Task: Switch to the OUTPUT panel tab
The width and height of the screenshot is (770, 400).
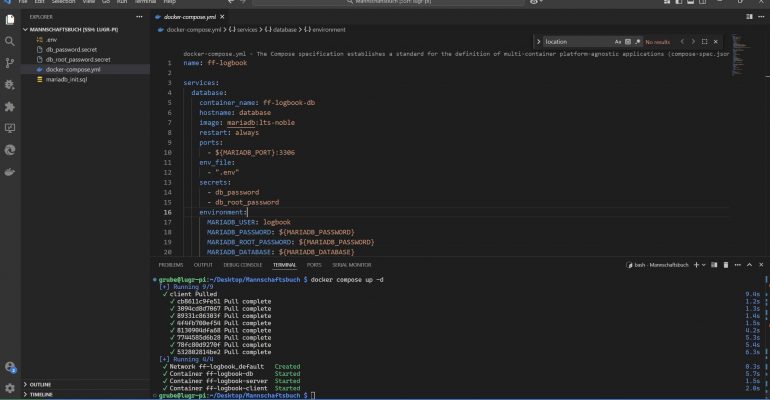Action: click(203, 265)
